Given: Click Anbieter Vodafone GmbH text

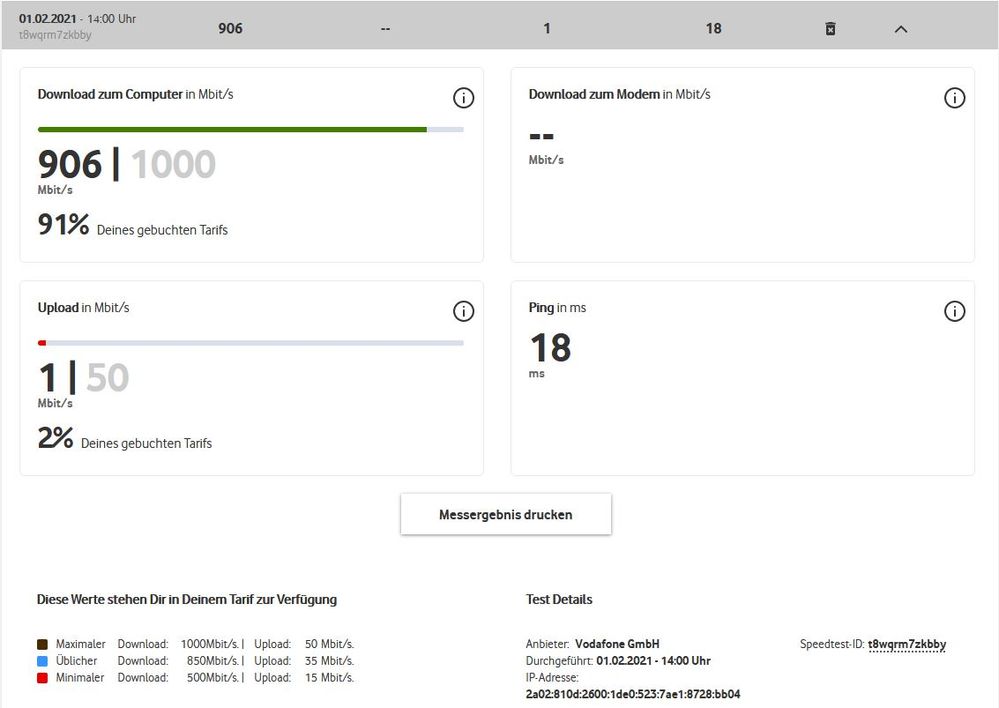Looking at the screenshot, I should click(x=593, y=644).
